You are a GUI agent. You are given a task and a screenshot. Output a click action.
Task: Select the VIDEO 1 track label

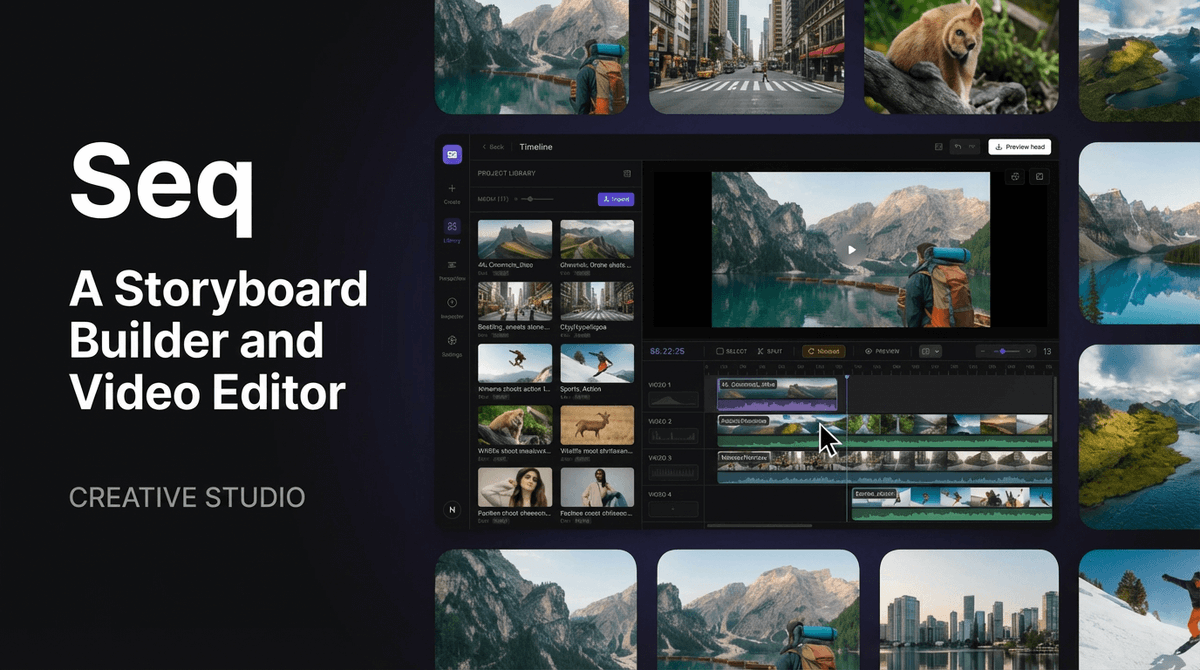660,385
